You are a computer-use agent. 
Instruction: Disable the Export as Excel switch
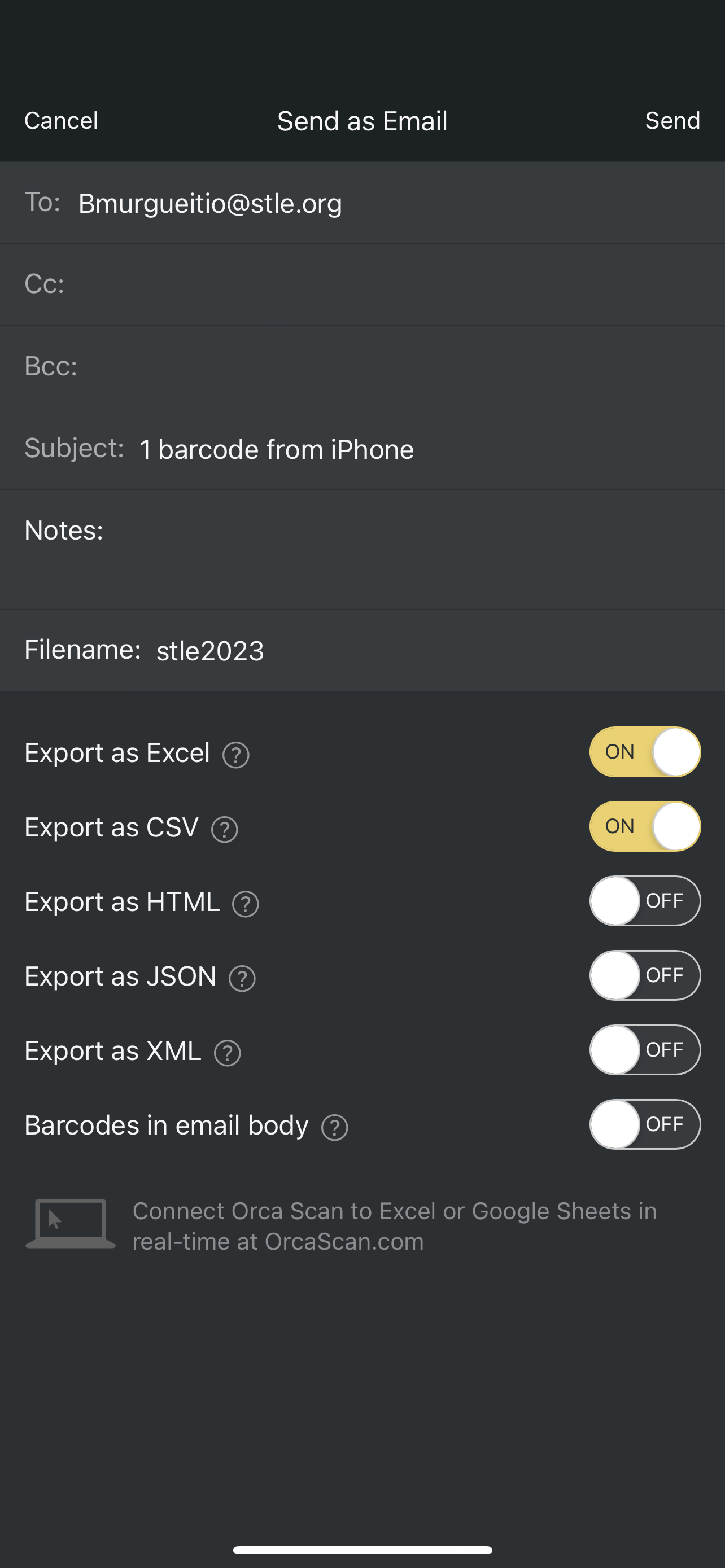(x=645, y=752)
